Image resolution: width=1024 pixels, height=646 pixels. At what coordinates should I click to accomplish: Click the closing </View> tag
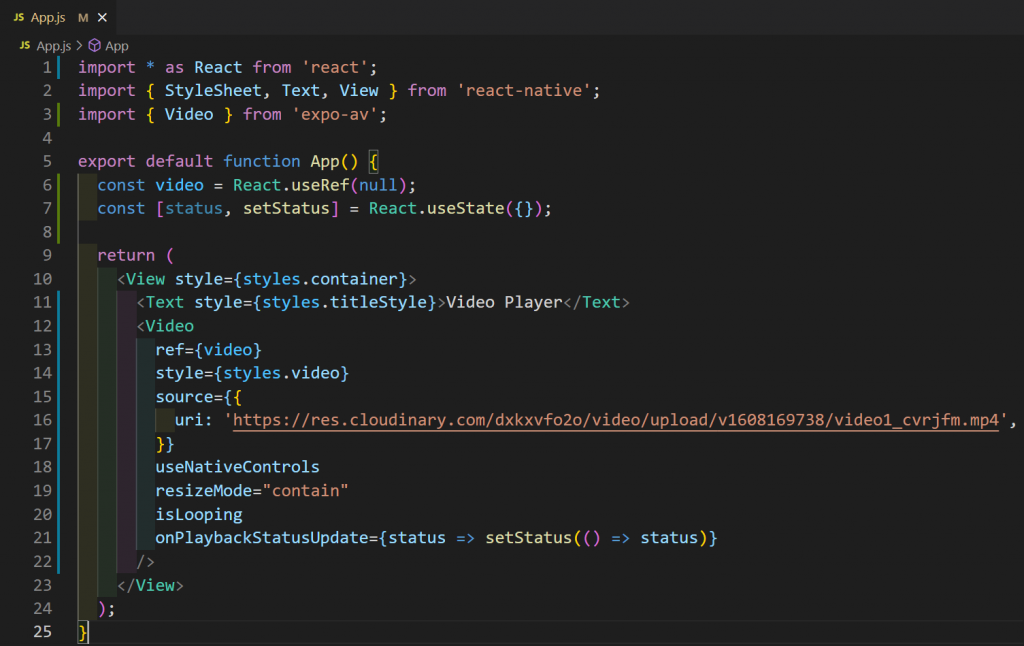pos(150,585)
